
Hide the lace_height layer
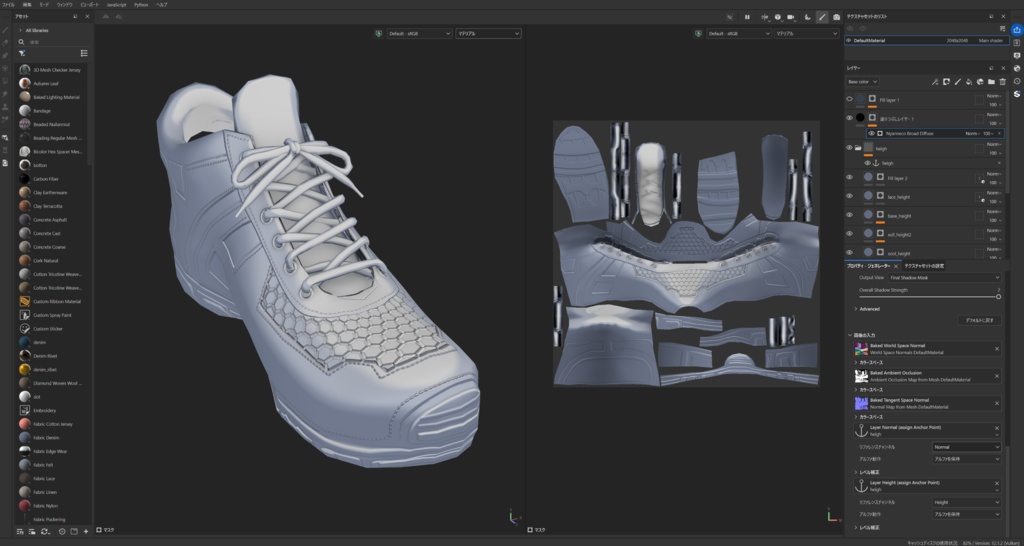click(x=849, y=196)
